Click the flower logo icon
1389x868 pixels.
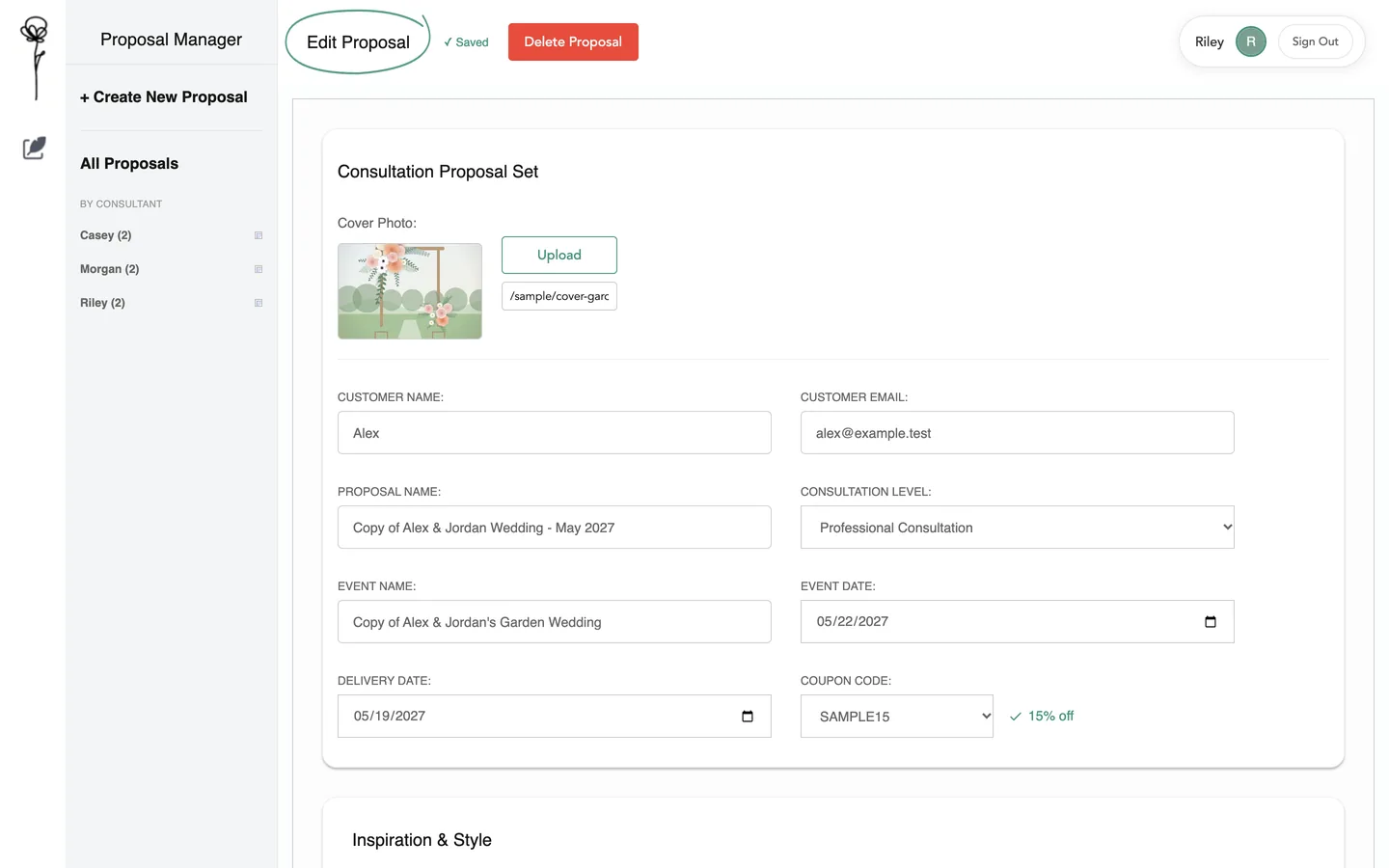(35, 58)
